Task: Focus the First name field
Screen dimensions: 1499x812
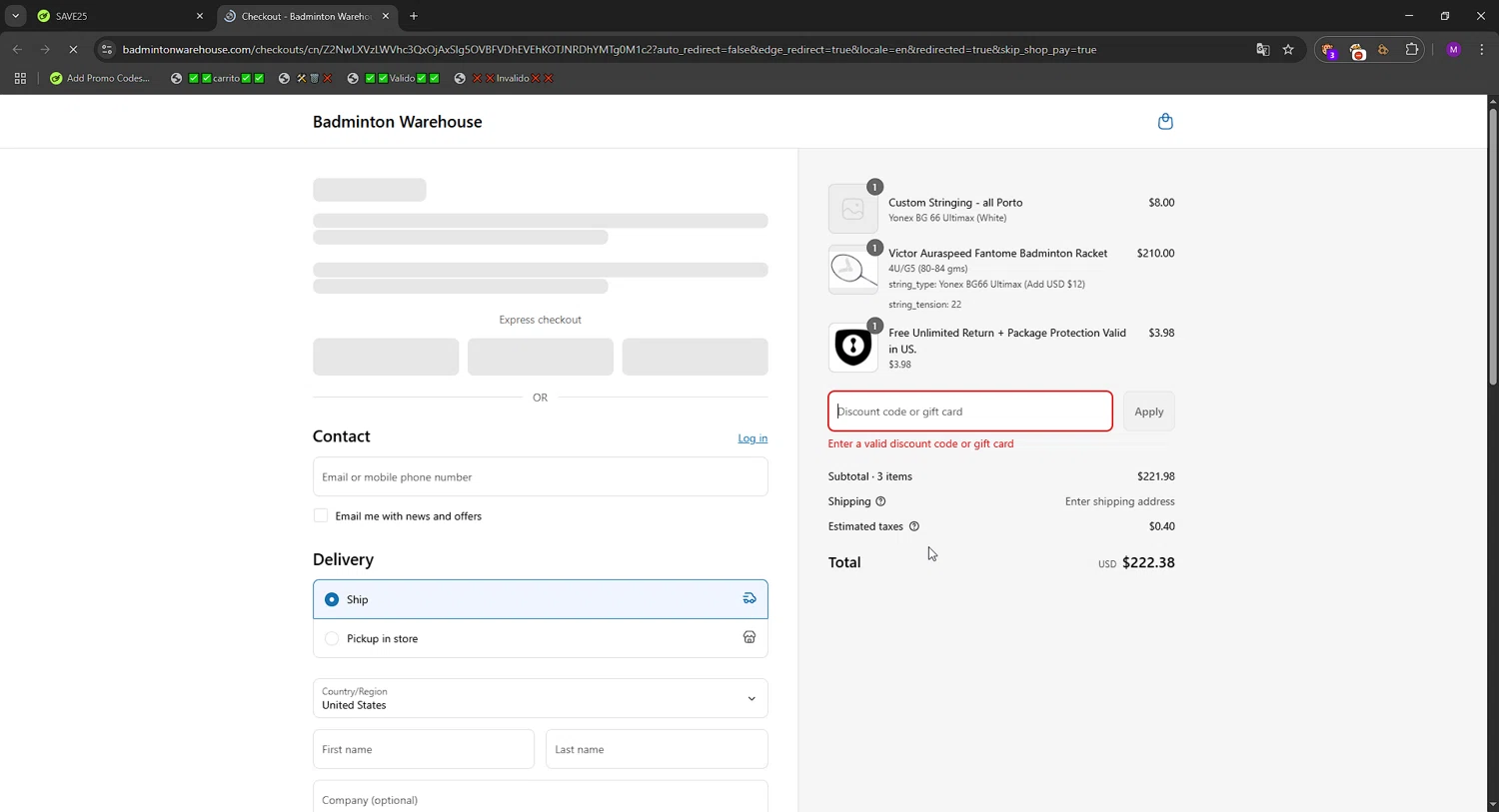Action: pyautogui.click(x=424, y=749)
